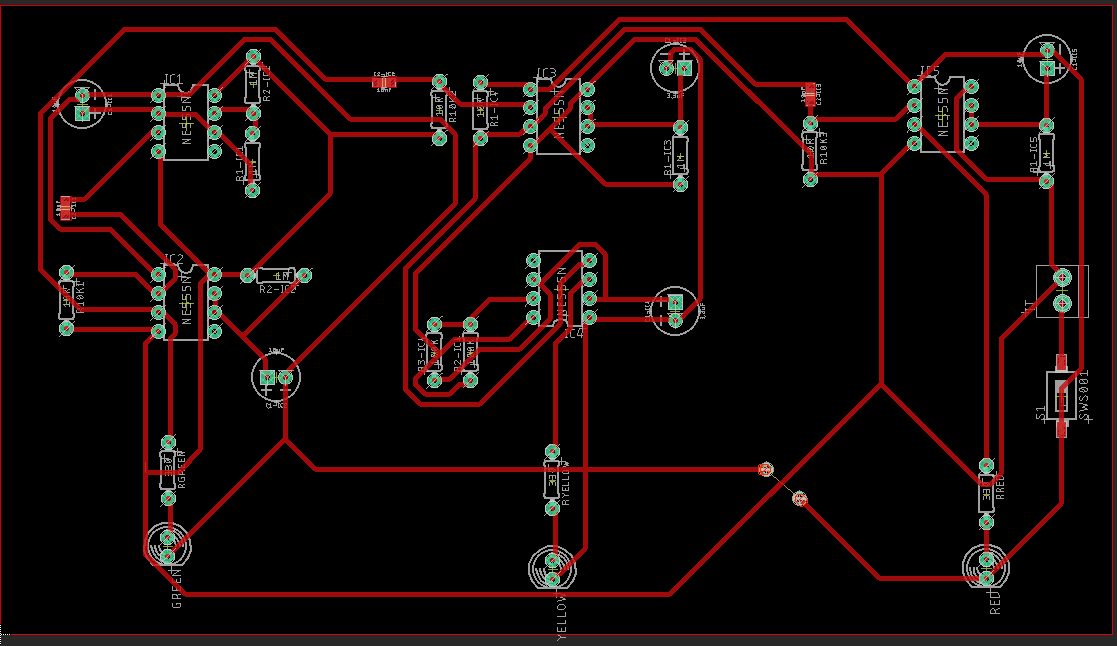The width and height of the screenshot is (1117, 646).
Task: Click the R1-IC1 resistor
Action: (252, 162)
